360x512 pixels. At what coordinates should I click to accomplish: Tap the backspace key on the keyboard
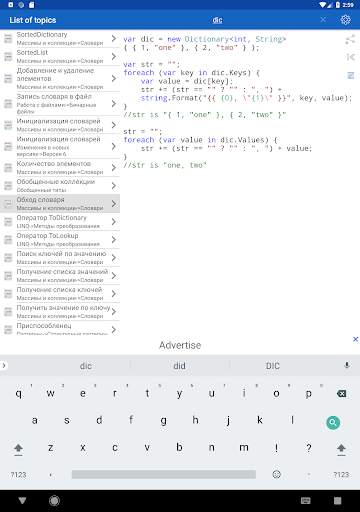341,394
